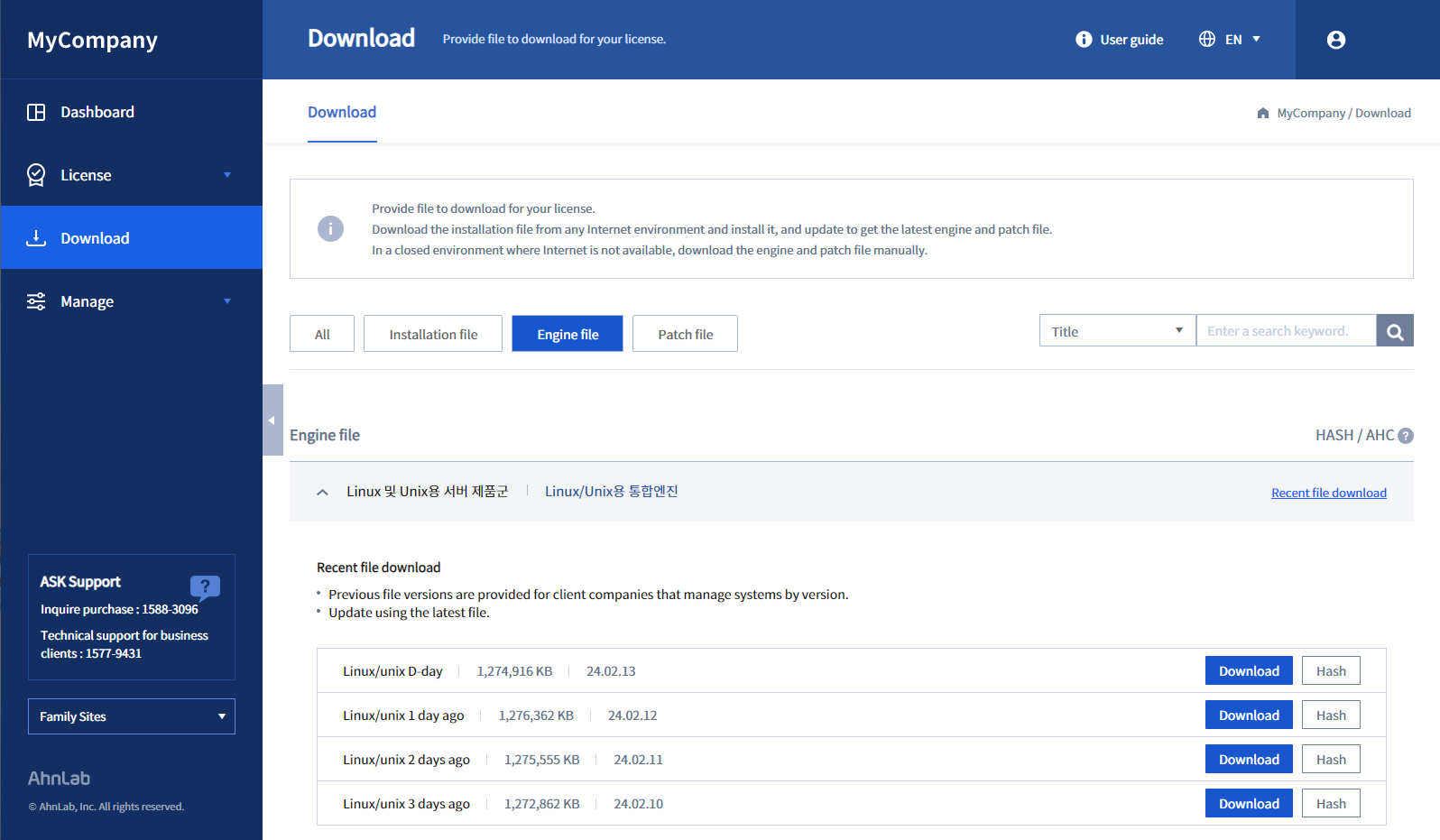
Task: Click the 'Linux/unix D-day' row title
Action: click(x=392, y=671)
